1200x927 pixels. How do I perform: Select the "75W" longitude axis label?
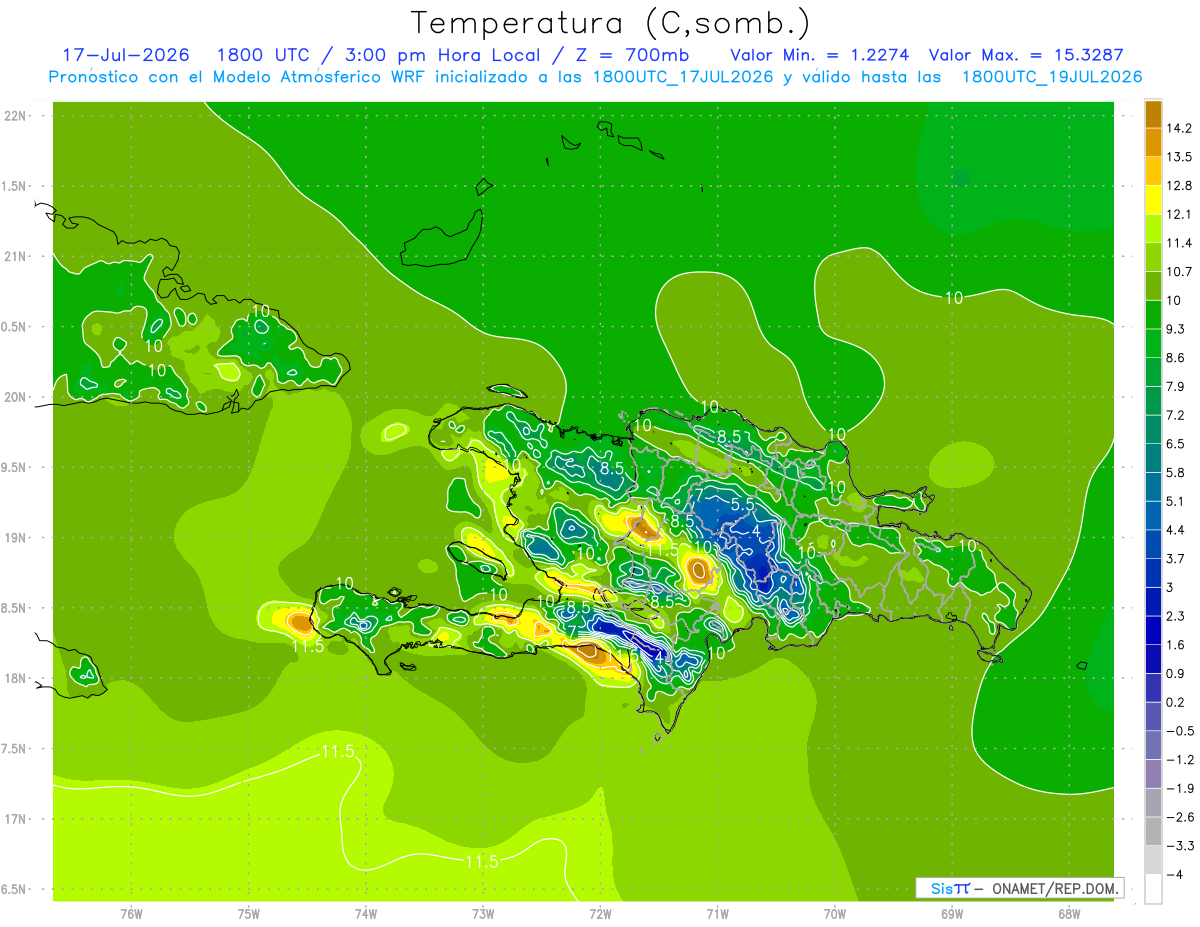click(x=249, y=914)
